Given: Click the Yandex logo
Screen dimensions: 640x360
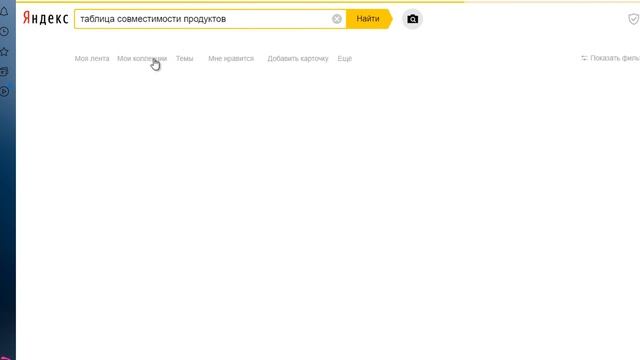Looking at the screenshot, I should (45, 18).
